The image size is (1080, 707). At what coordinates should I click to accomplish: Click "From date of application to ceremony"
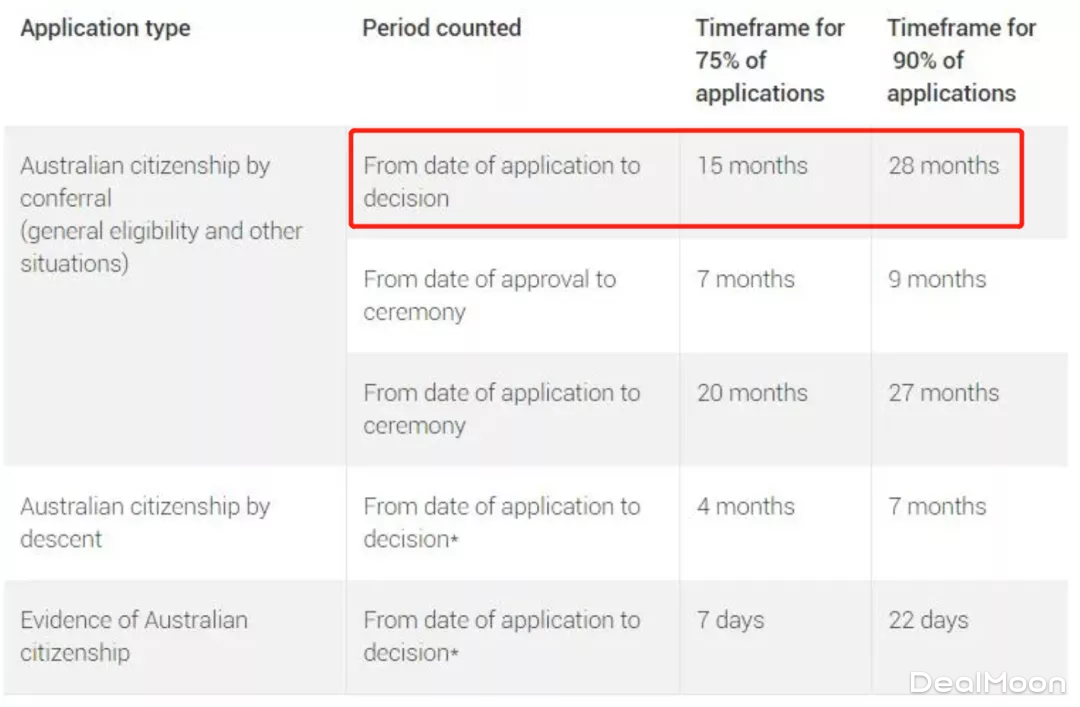(501, 409)
